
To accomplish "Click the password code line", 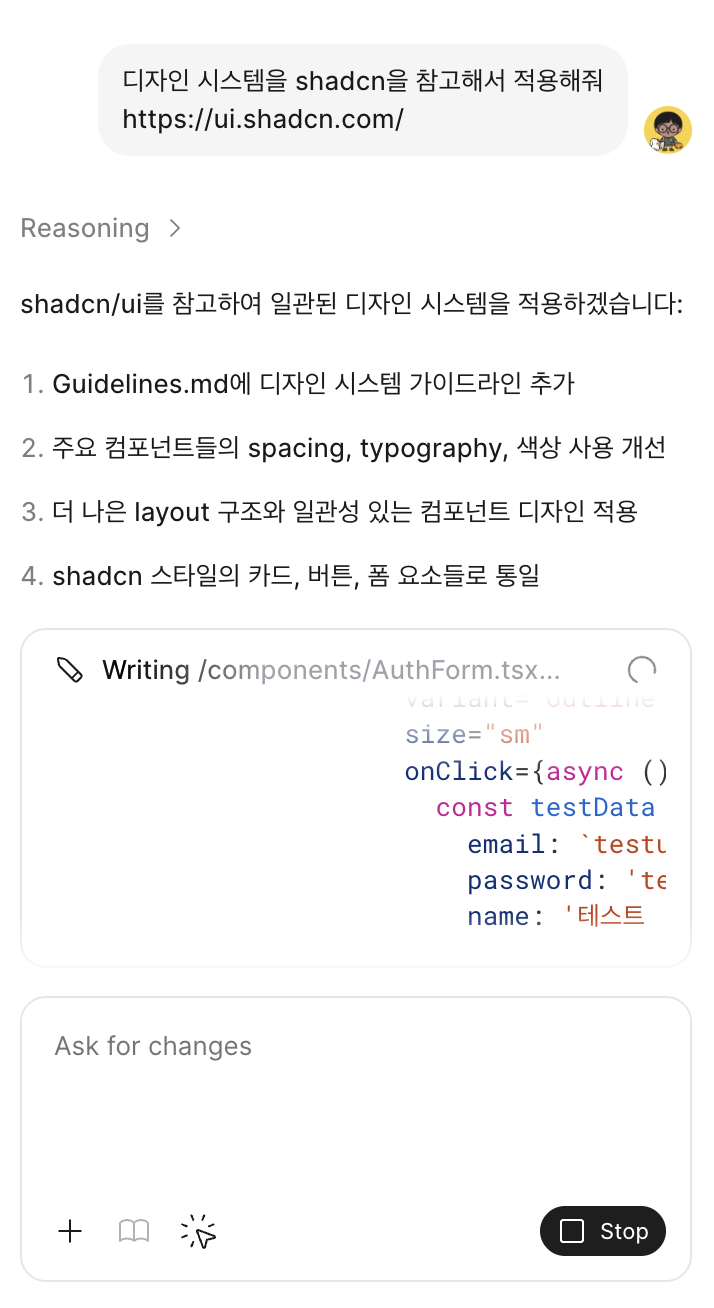I will (566, 880).
